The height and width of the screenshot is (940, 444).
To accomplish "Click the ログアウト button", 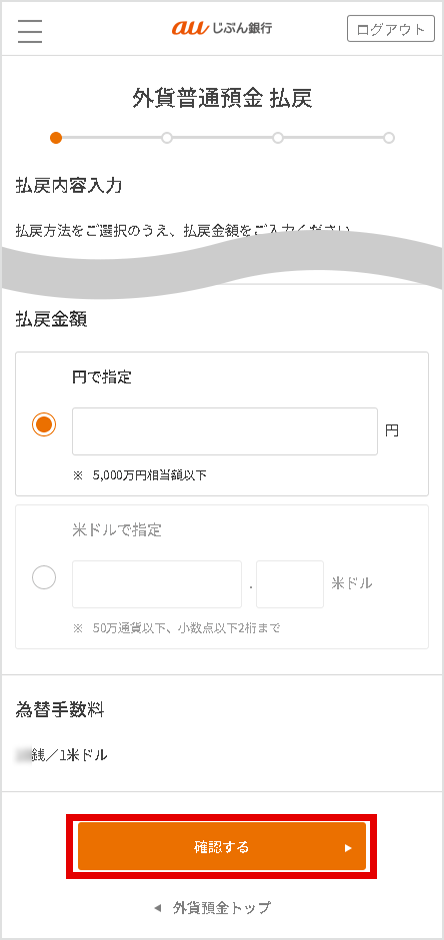I will pos(391,29).
